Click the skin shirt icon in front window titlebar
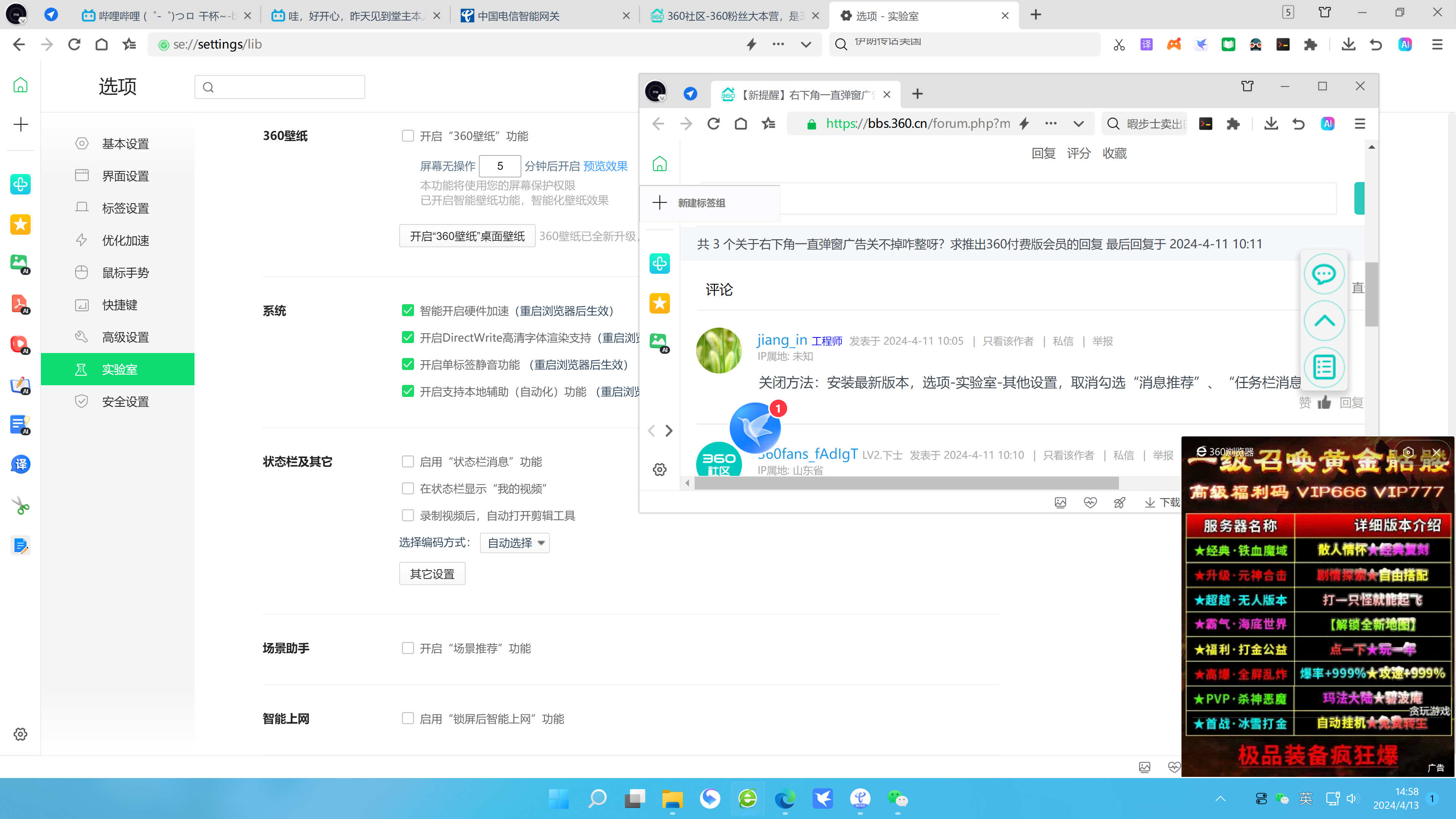 click(x=1247, y=86)
